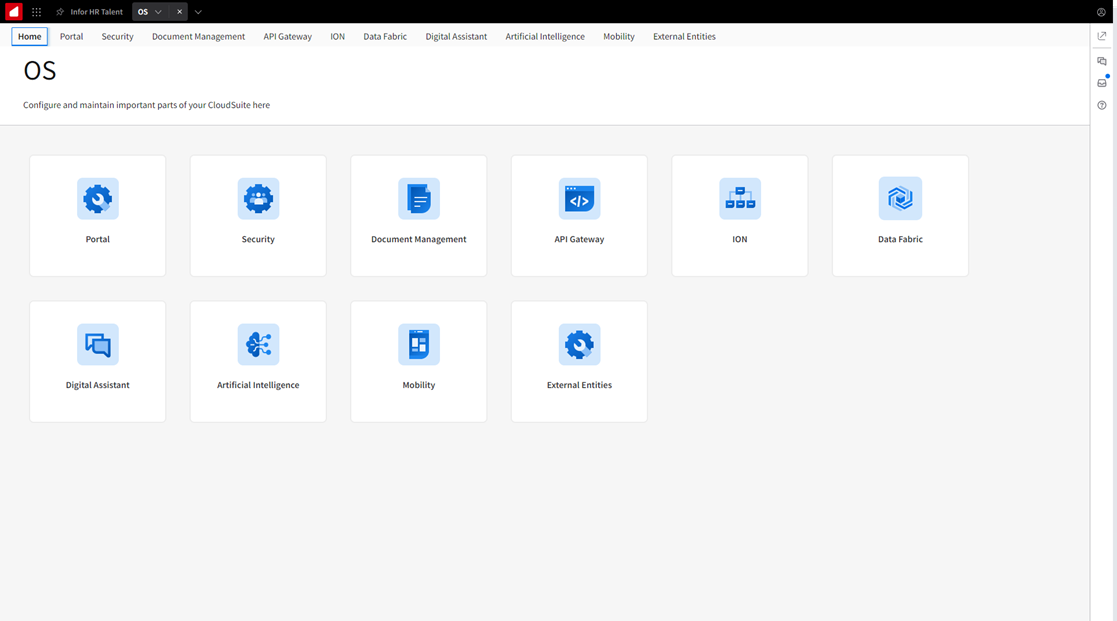Switch to the Portal tab
The height and width of the screenshot is (621, 1117).
coord(71,36)
